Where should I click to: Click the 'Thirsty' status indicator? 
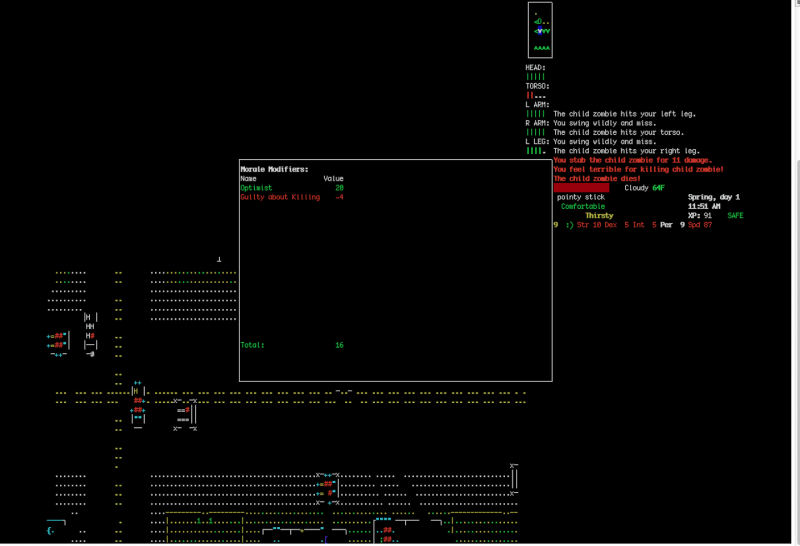(599, 216)
